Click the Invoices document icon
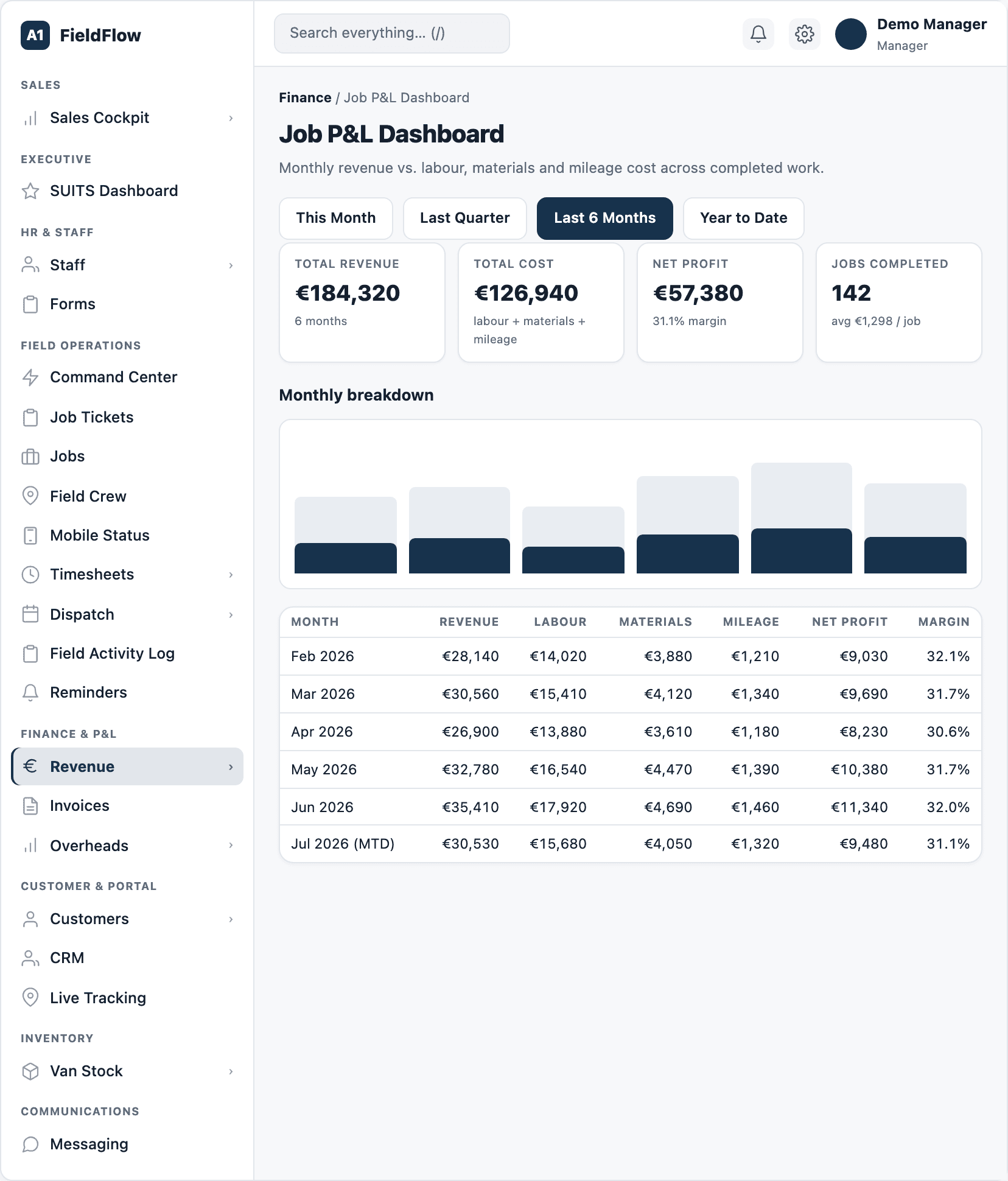The image size is (1008, 1181). [30, 806]
